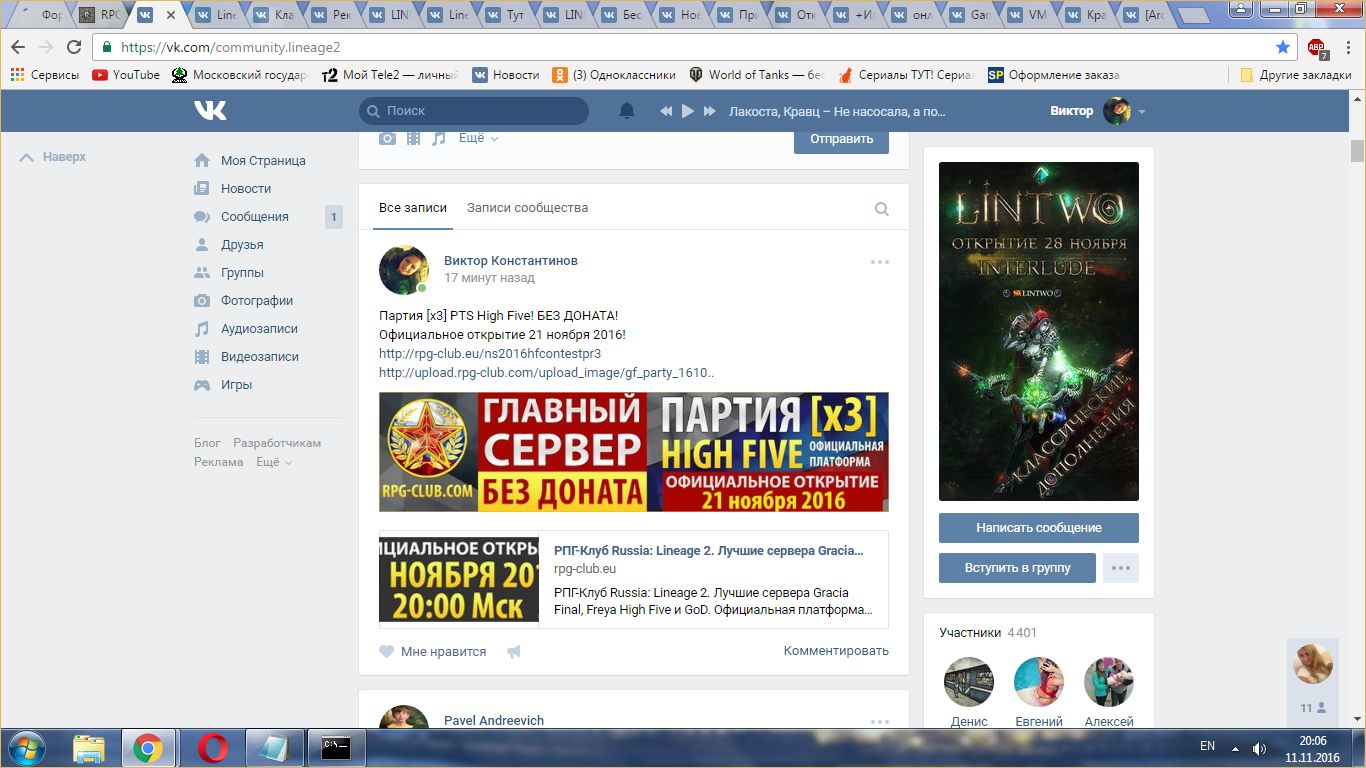Play the current audio track
Screen dimensions: 1366x768
688,111
